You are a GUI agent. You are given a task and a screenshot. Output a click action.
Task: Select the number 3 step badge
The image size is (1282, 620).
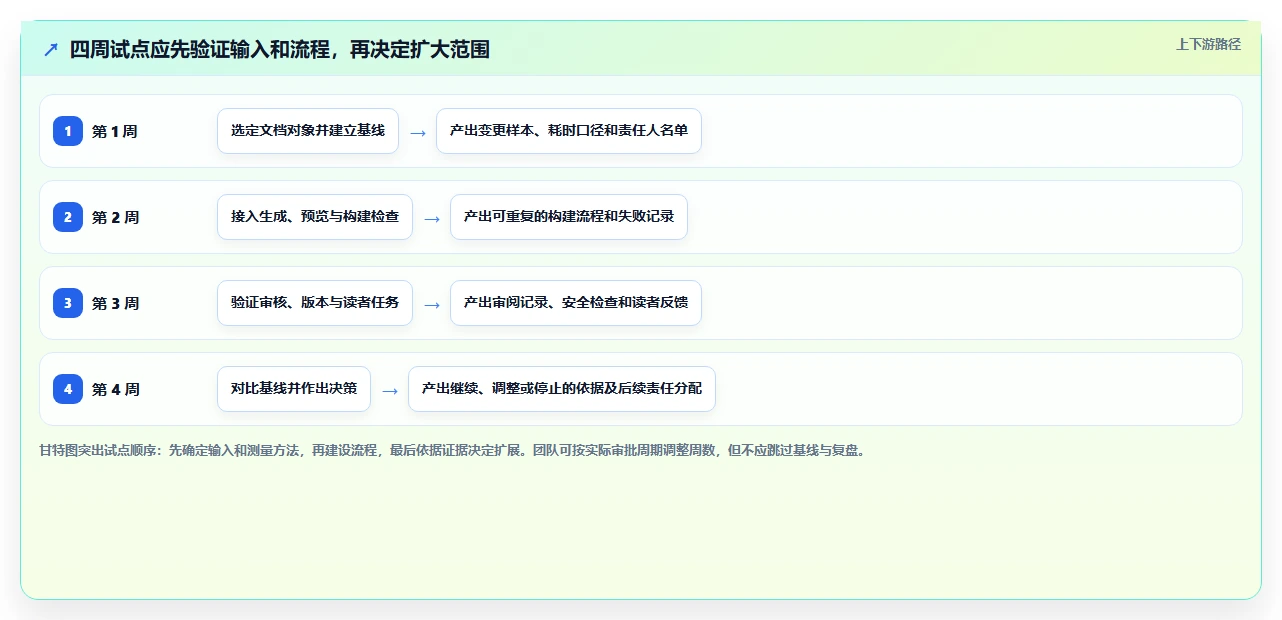tap(68, 303)
